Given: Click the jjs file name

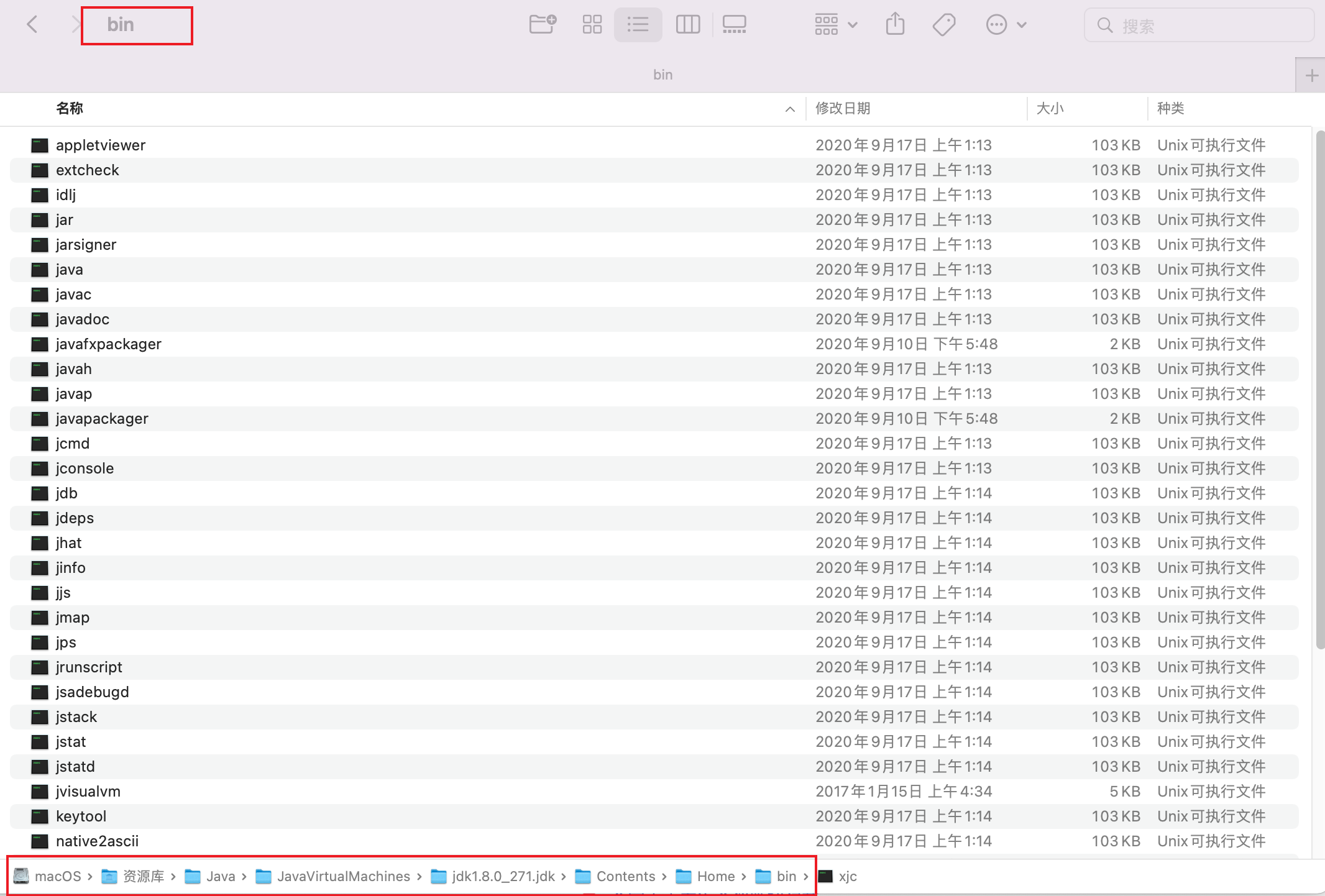Looking at the screenshot, I should (63, 593).
